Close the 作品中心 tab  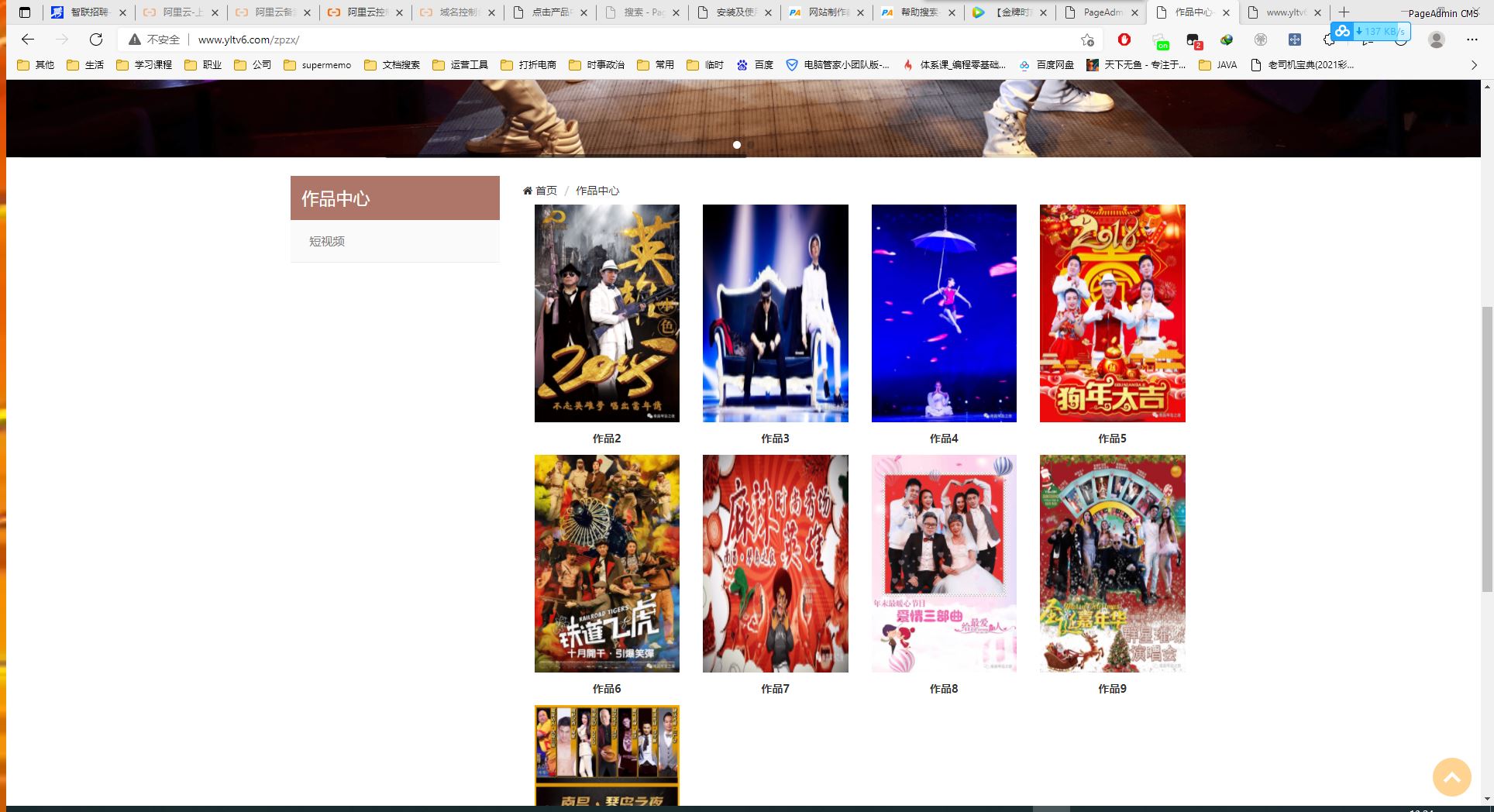(1226, 12)
